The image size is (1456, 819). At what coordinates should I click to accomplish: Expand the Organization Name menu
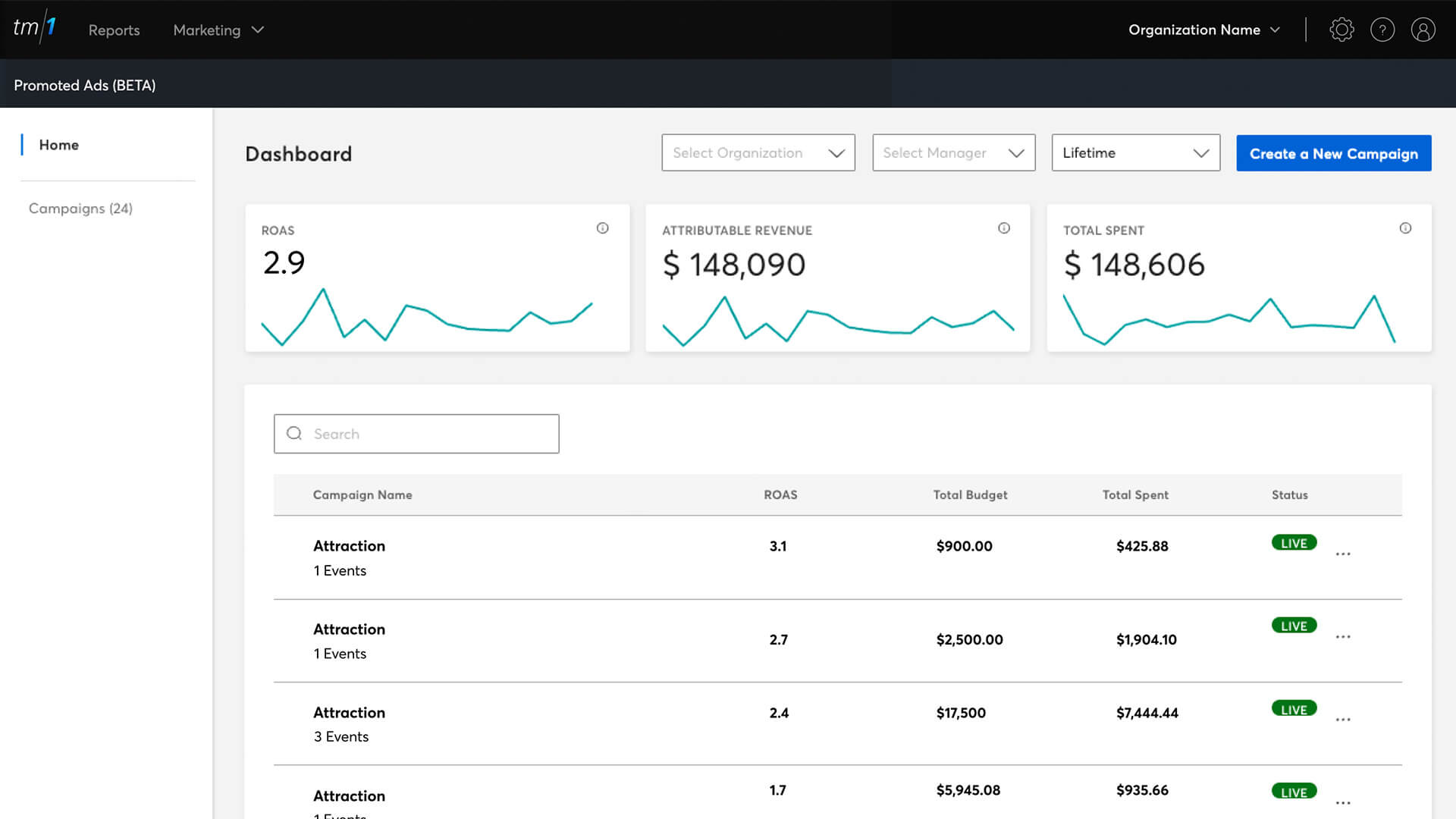pos(1203,30)
